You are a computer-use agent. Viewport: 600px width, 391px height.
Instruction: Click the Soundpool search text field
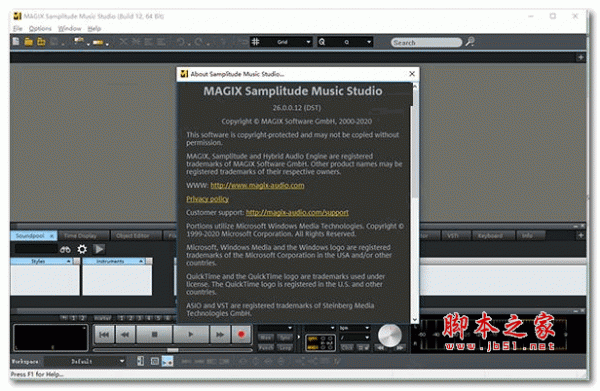[x=36, y=249]
